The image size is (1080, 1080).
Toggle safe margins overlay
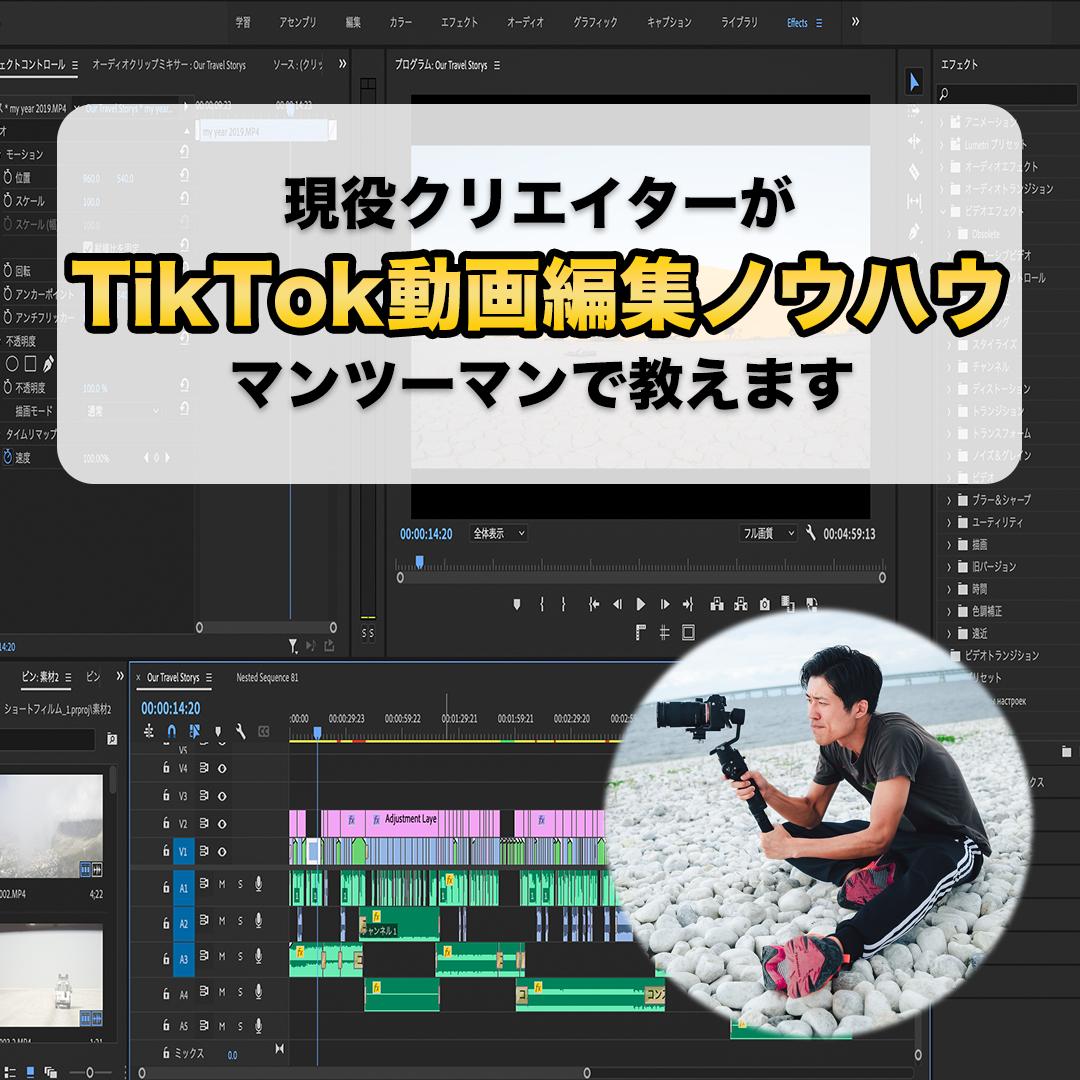click(688, 632)
